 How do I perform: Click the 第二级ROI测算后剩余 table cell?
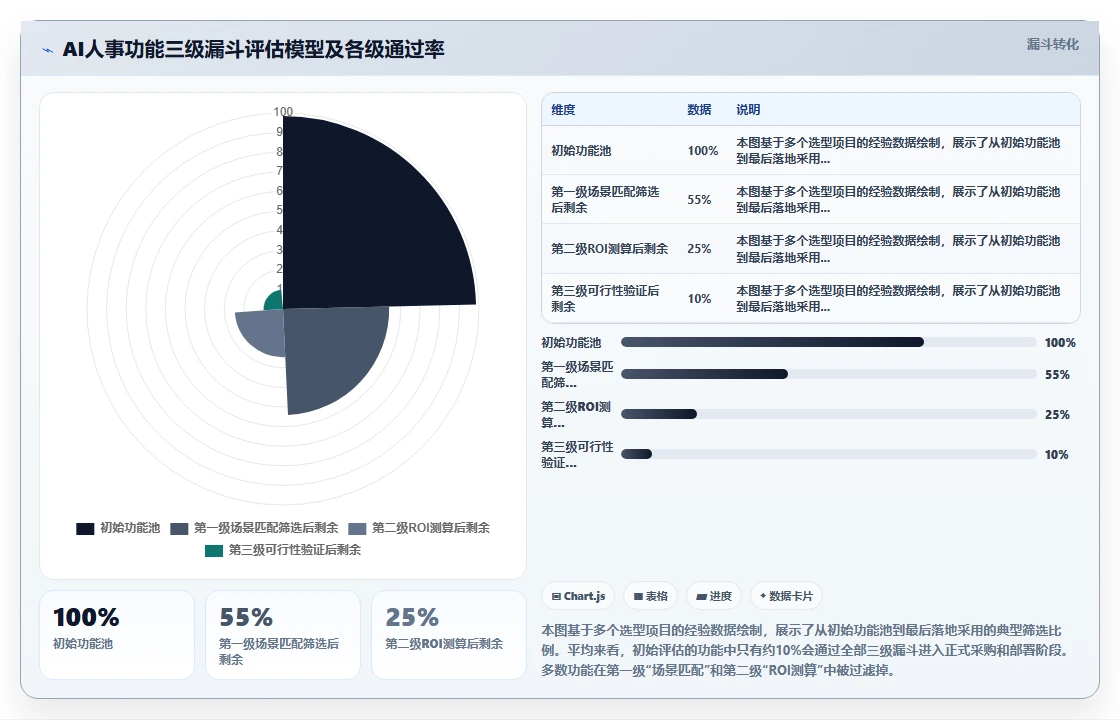609,249
